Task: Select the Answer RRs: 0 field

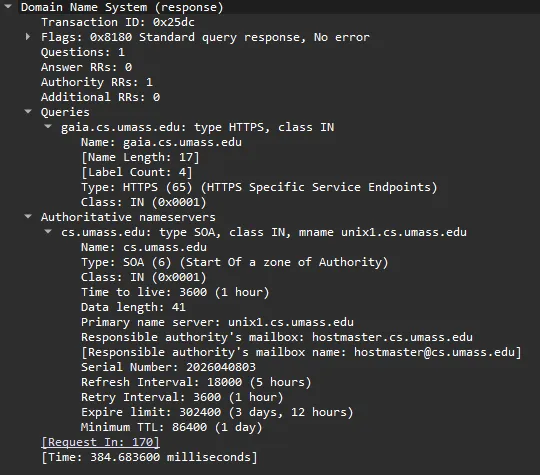Action: click(x=86, y=67)
